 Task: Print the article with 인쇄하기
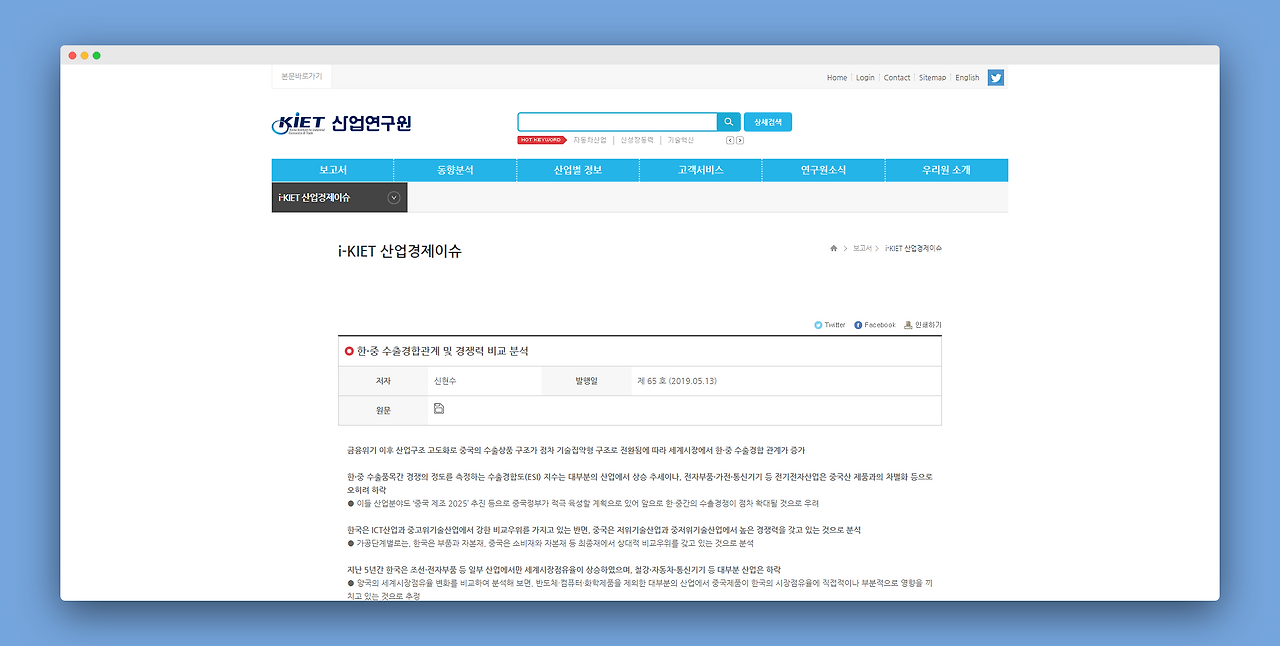[x=923, y=325]
